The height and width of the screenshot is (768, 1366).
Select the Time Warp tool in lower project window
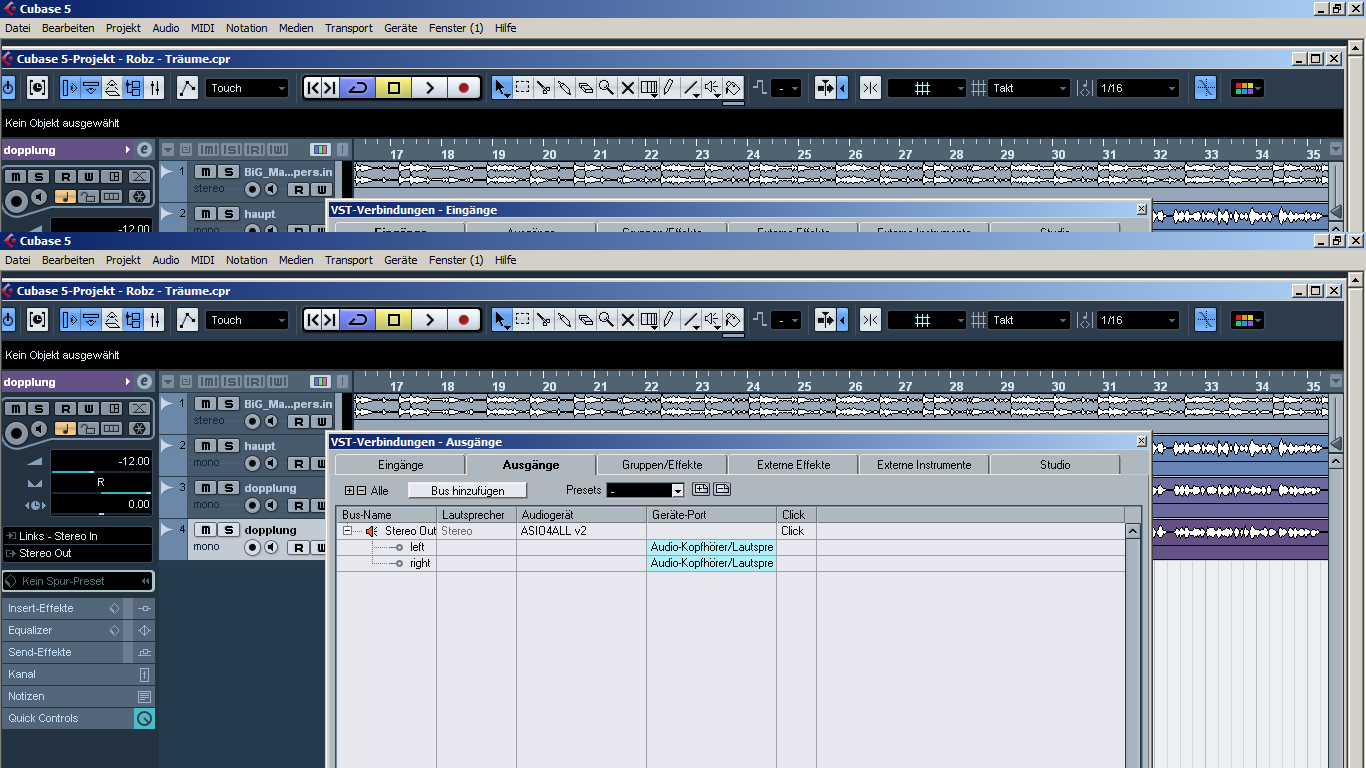pyautogui.click(x=649, y=320)
